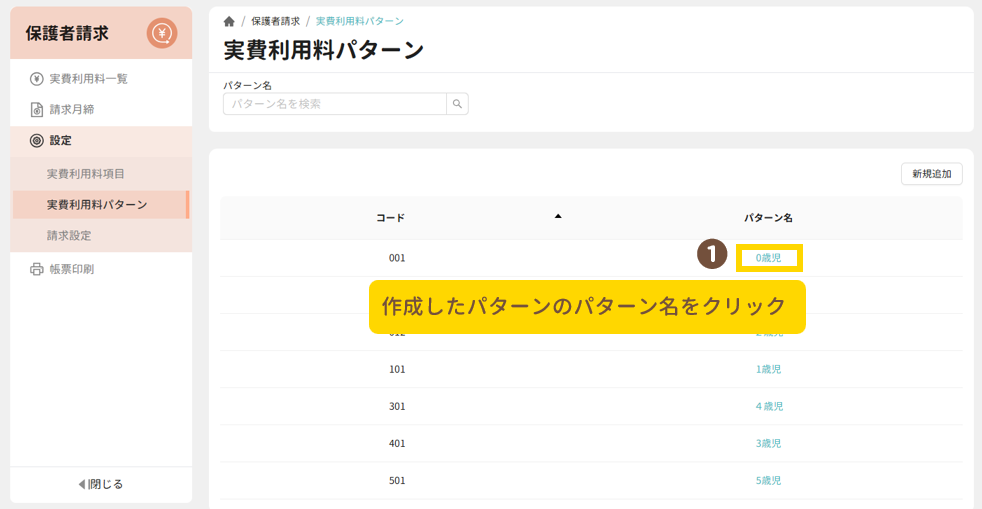Image resolution: width=982 pixels, height=509 pixels.
Task: Click the 新規追加 button
Action: click(932, 174)
